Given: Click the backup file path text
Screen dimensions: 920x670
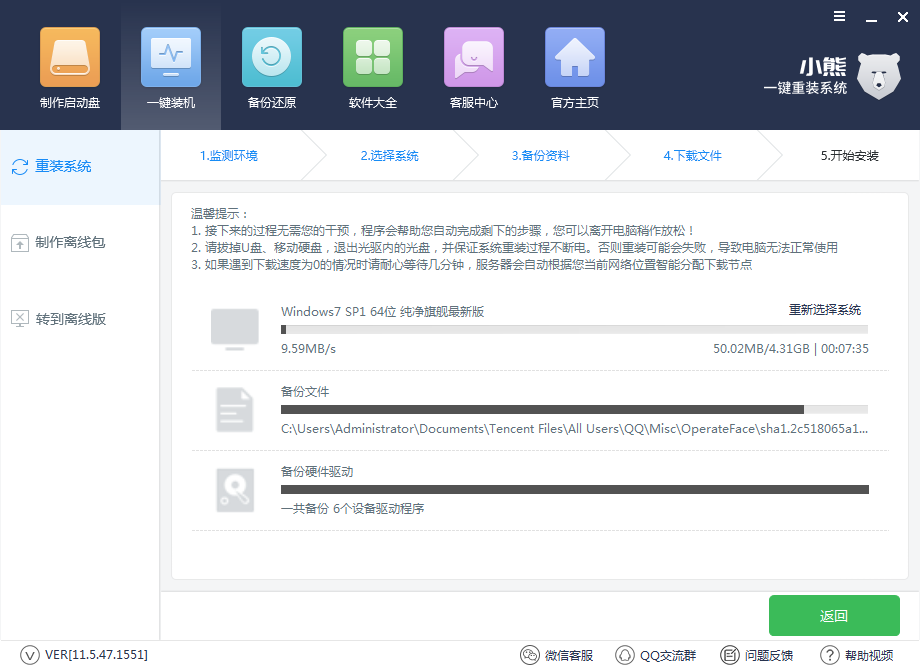Looking at the screenshot, I should [x=574, y=429].
